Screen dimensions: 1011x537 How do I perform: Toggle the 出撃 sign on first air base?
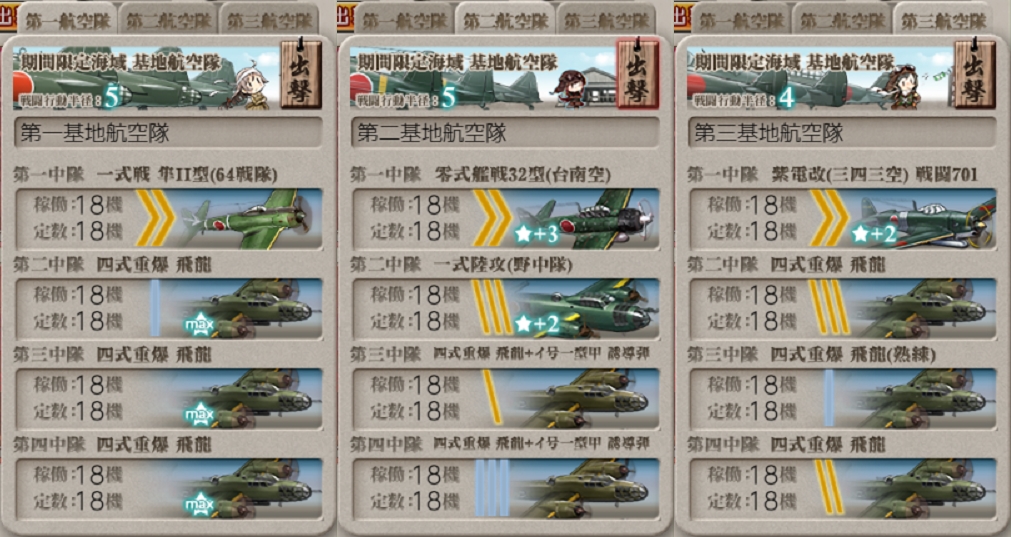[301, 74]
